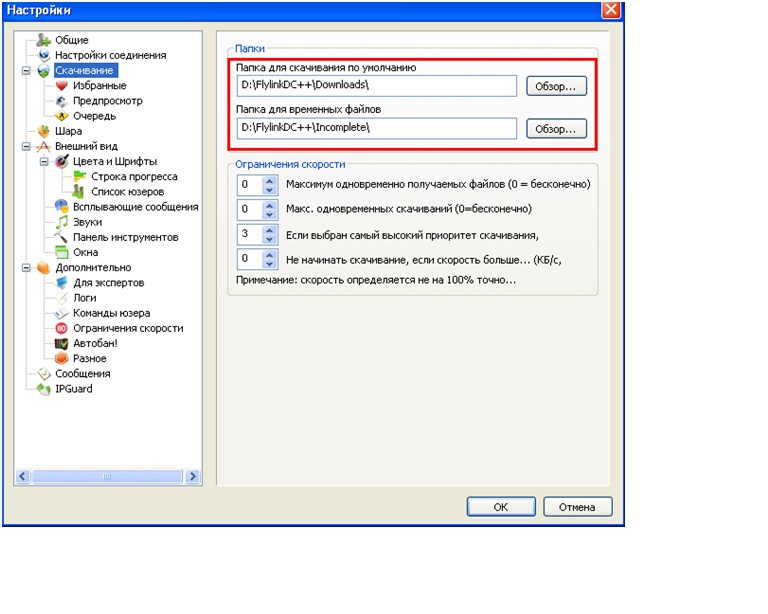Screen dimensions: 768x614
Task: Collapse the Скачивание tree node
Action: pyautogui.click(x=26, y=71)
